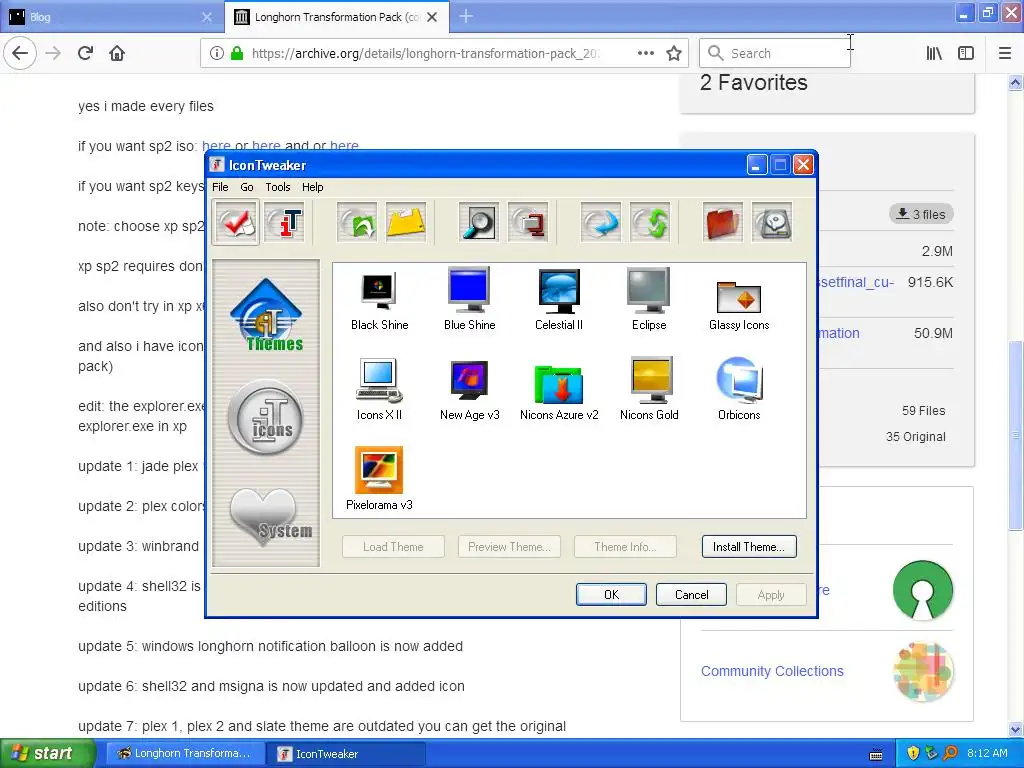
Task: Open the Windows Start menu
Action: coord(46,753)
